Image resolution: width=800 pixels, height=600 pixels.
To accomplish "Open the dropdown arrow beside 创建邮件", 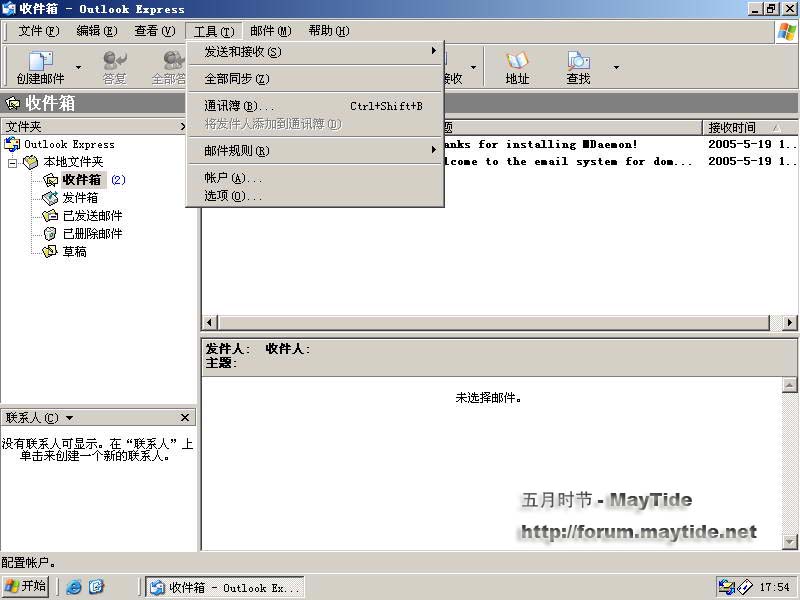I will 79,68.
